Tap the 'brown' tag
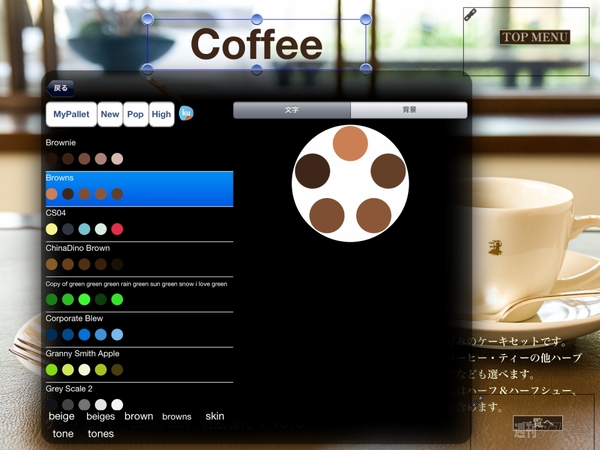600x450 pixels. 139,416
